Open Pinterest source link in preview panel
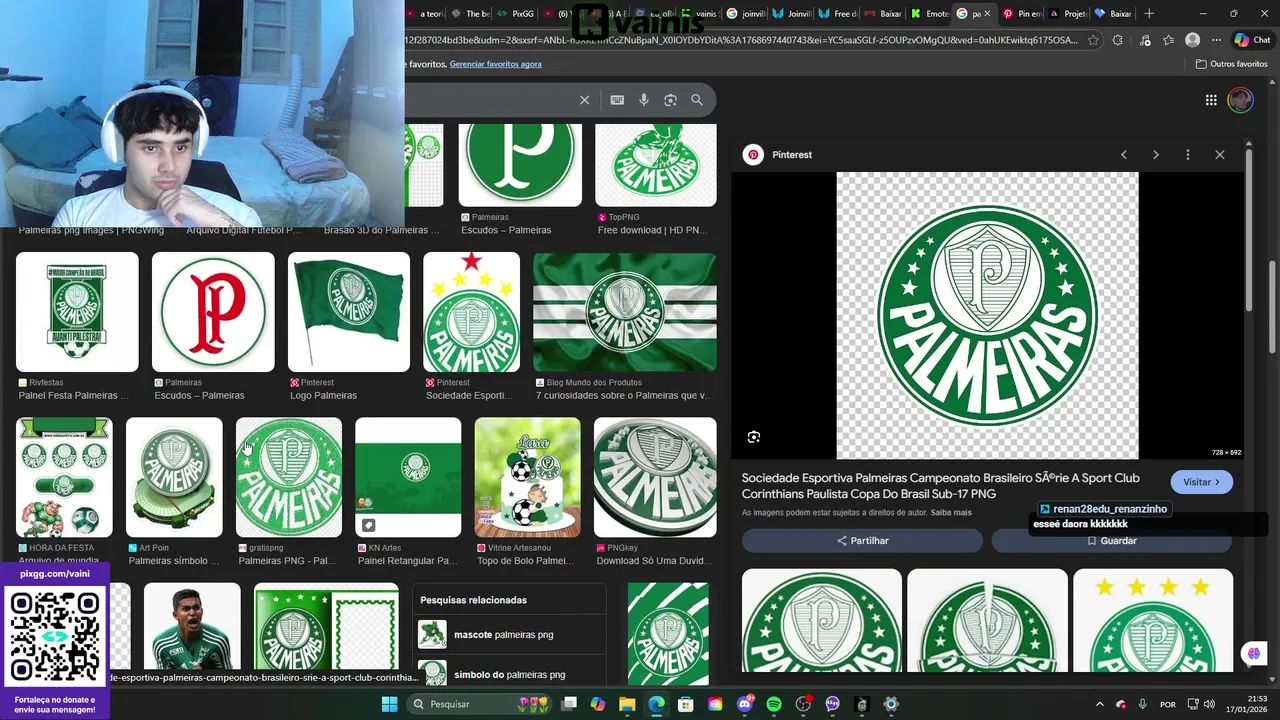This screenshot has width=1280, height=720. [x=778, y=155]
